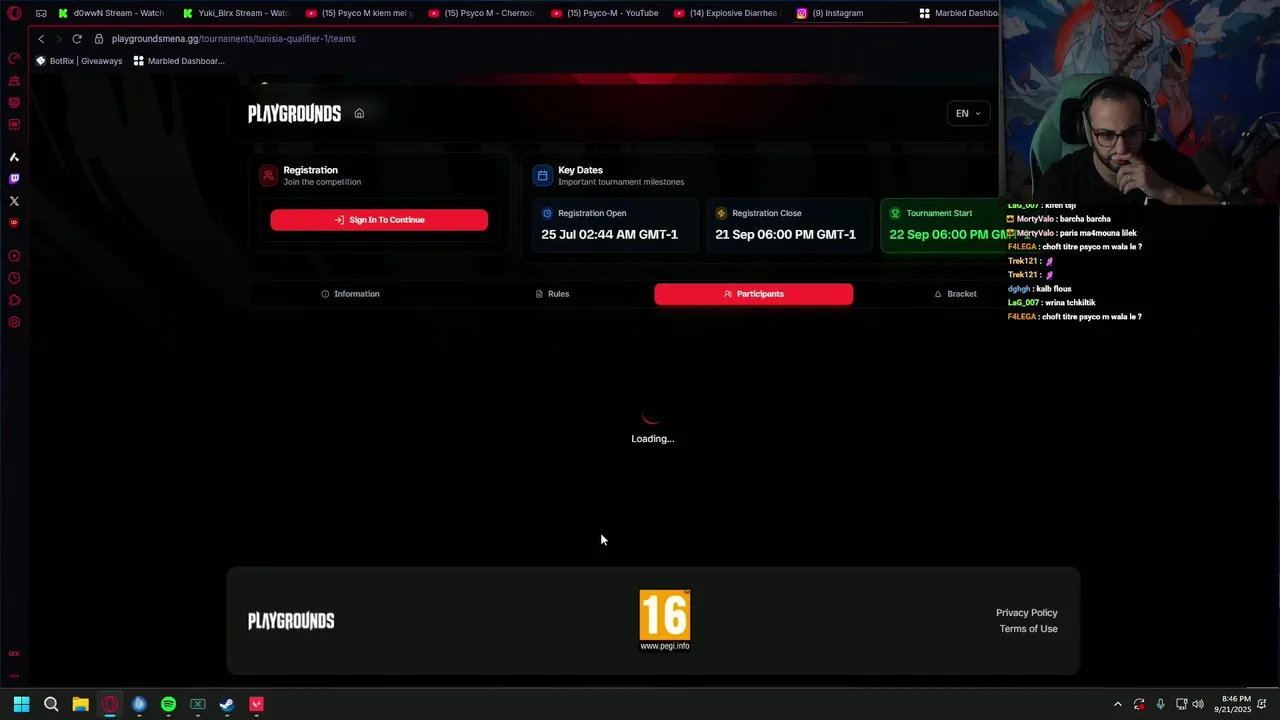Viewport: 1280px width, 720px height.
Task: Open Windows taskbar search
Action: click(x=51, y=704)
